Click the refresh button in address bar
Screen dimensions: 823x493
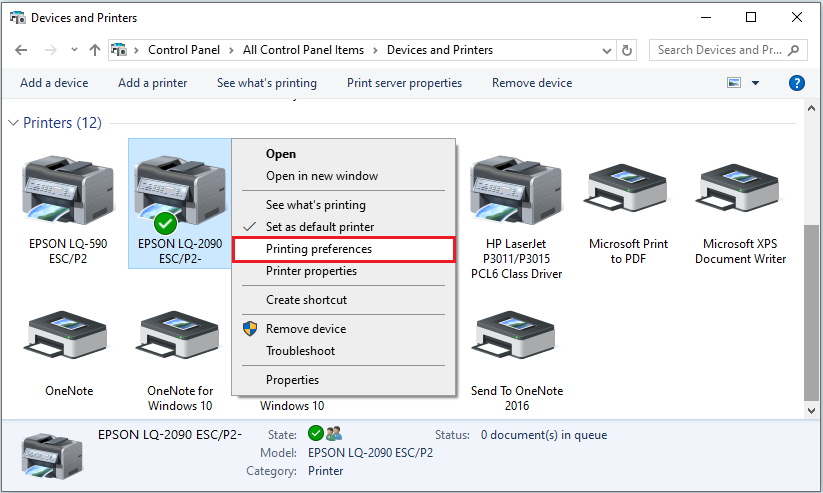[x=627, y=50]
